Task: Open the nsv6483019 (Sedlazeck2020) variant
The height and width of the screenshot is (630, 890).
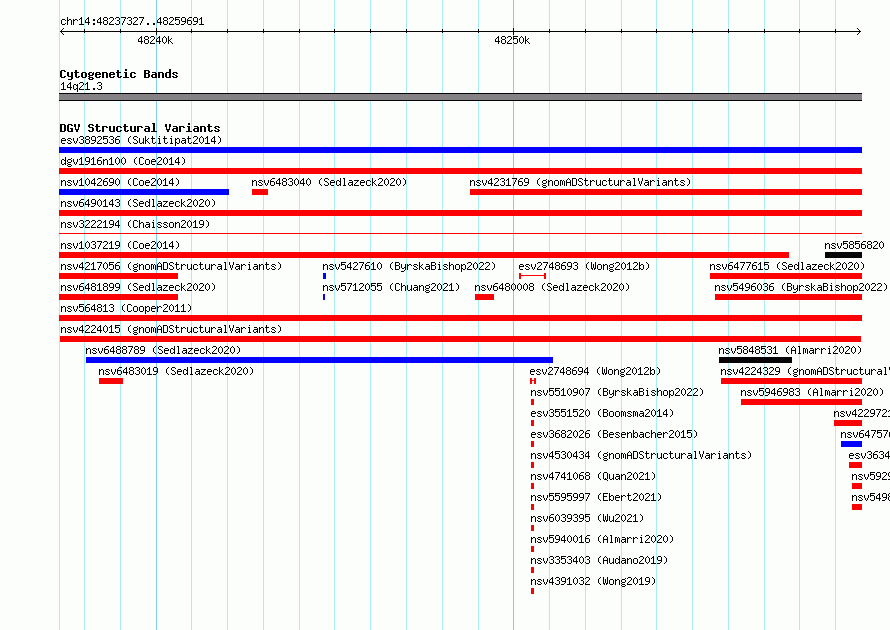Action: (176, 371)
